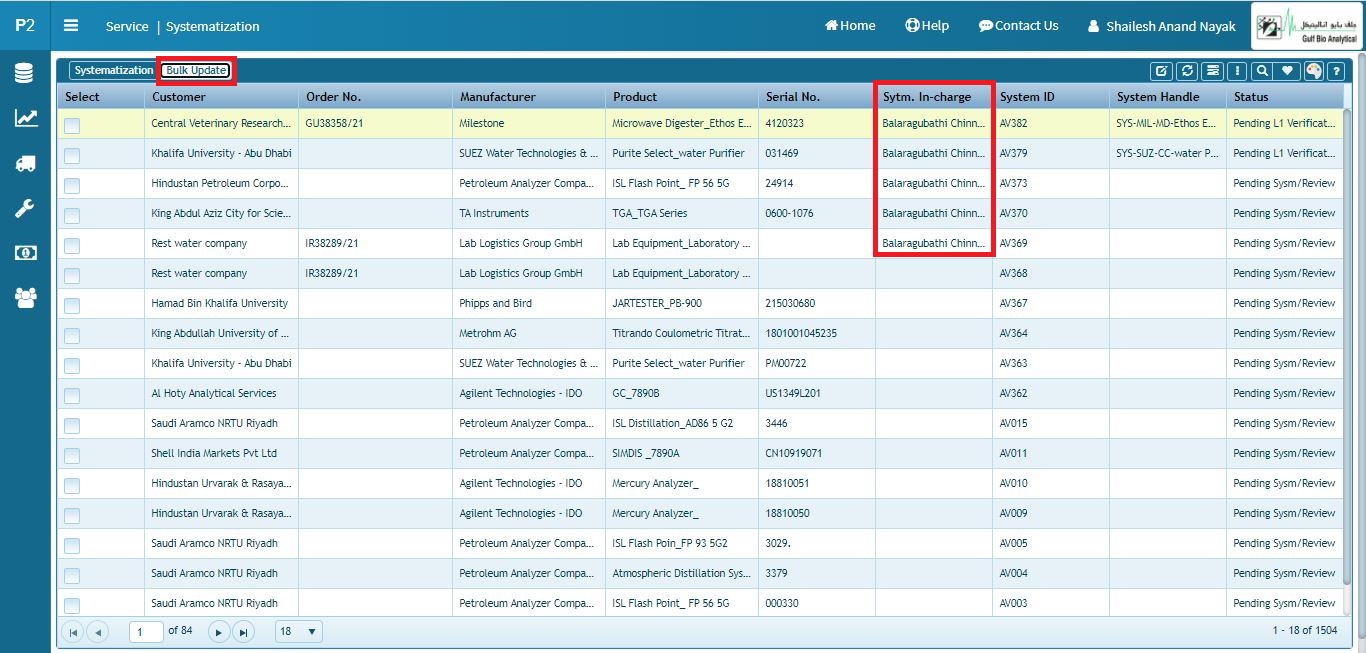Select the checkbox in the AV373 row

[x=72, y=185]
